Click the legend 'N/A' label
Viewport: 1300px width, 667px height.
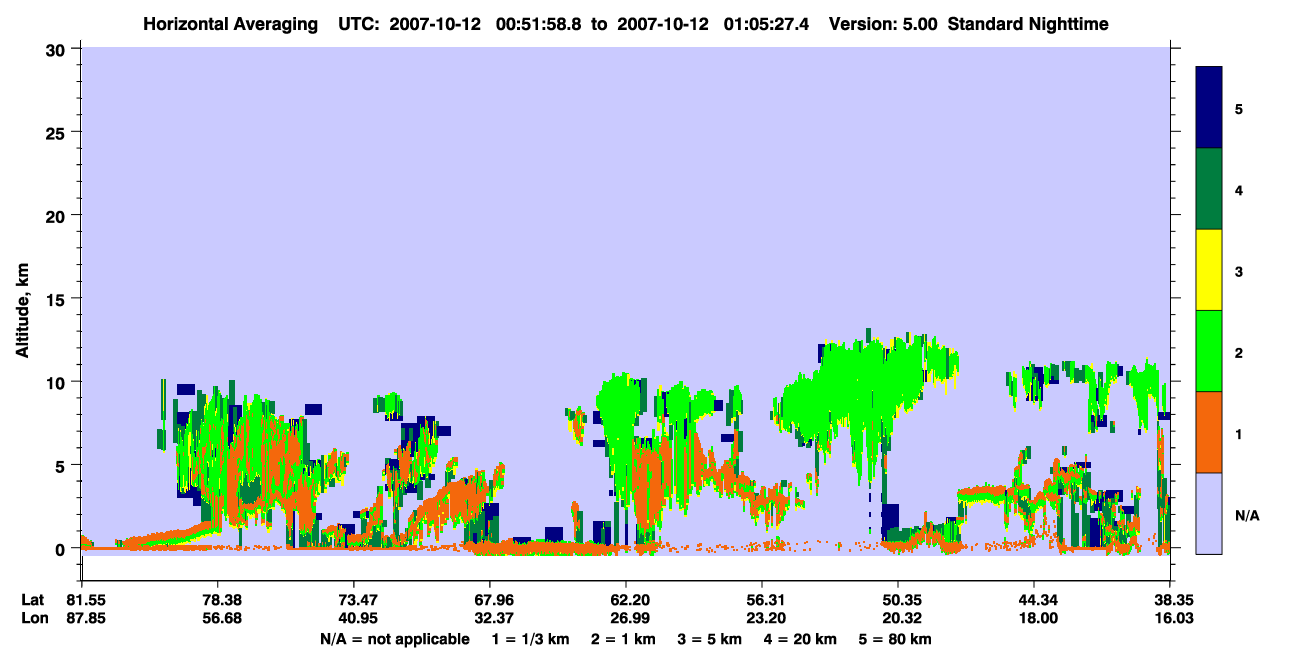(1247, 516)
